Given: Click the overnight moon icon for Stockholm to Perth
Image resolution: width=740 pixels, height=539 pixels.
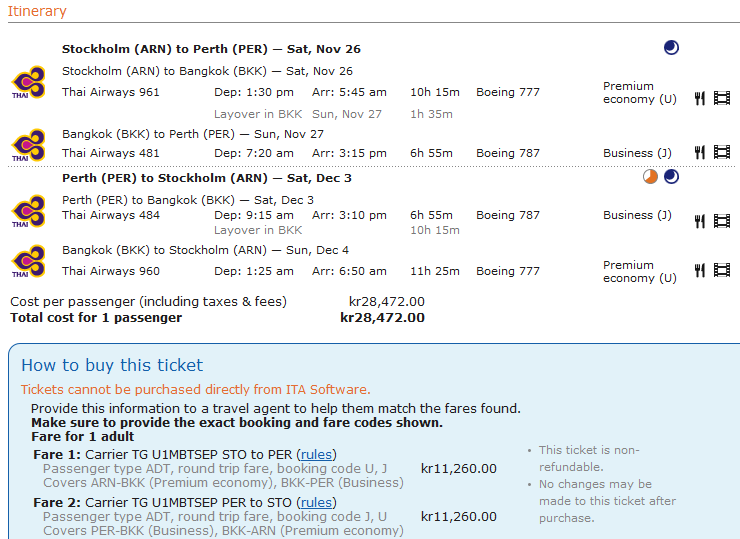Looking at the screenshot, I should click(x=671, y=47).
